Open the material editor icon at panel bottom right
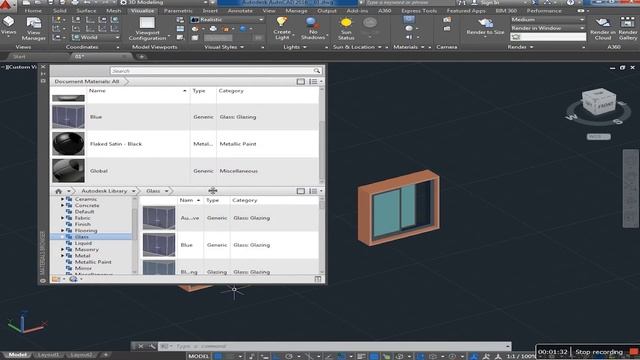 318,279
